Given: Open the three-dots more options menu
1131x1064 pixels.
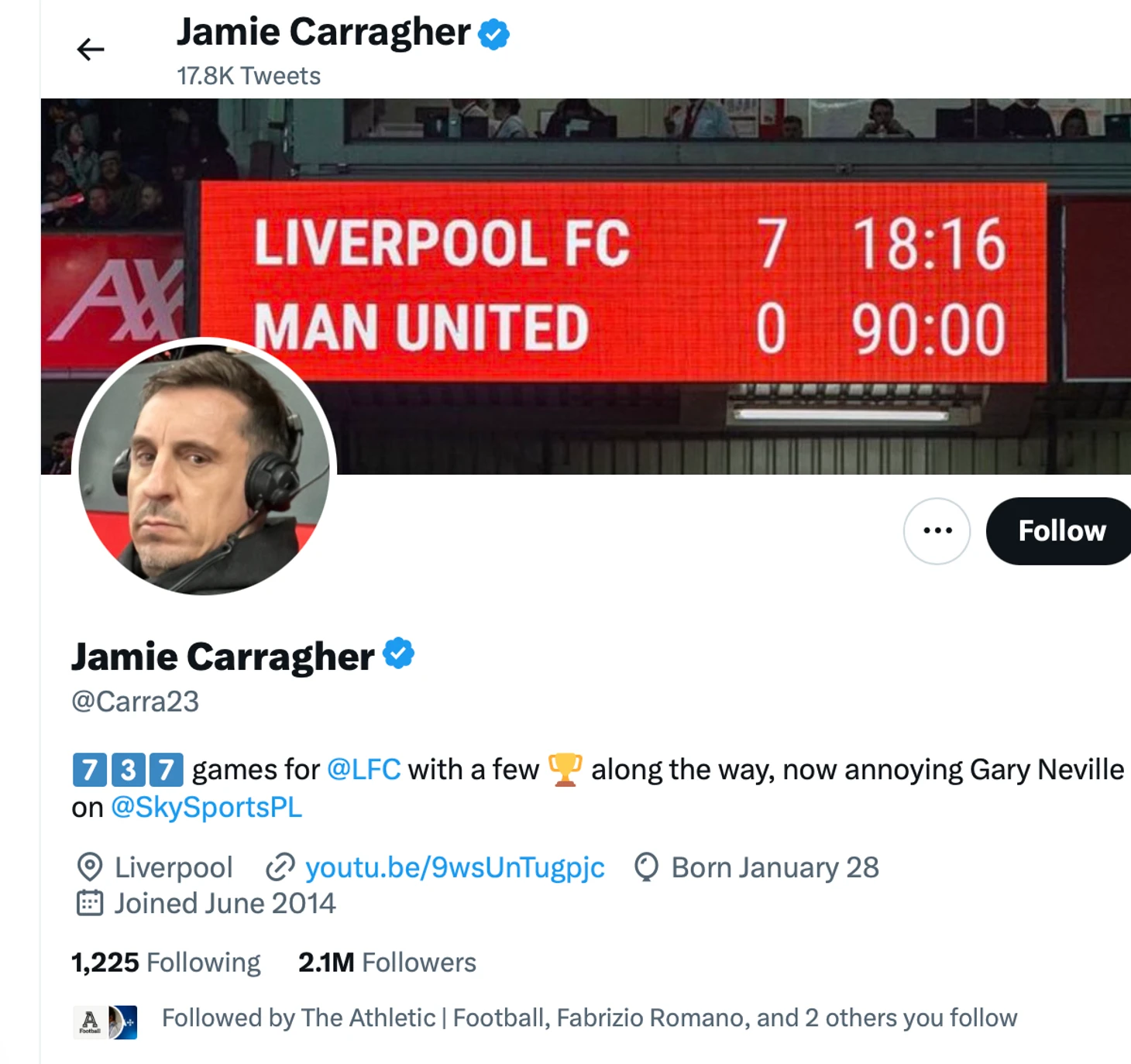Looking at the screenshot, I should pos(937,531).
